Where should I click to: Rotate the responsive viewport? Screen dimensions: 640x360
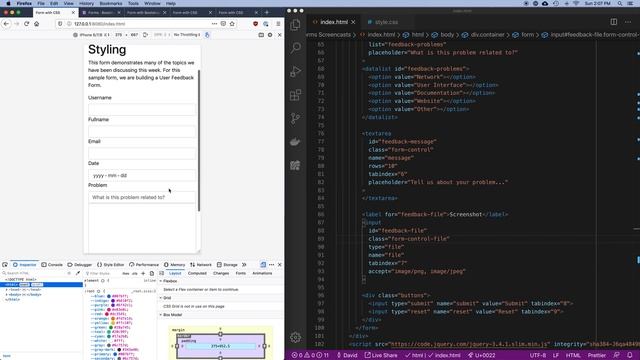[145, 35]
